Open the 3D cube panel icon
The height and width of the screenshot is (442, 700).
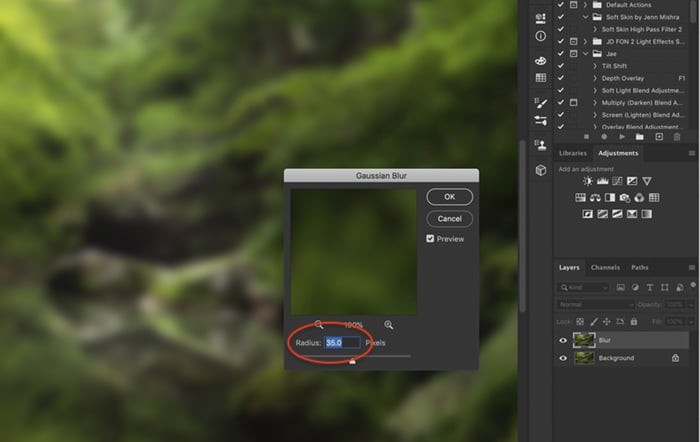coord(541,170)
